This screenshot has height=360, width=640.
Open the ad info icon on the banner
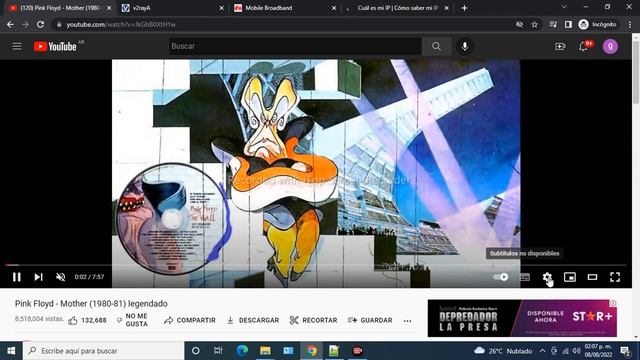point(613,303)
